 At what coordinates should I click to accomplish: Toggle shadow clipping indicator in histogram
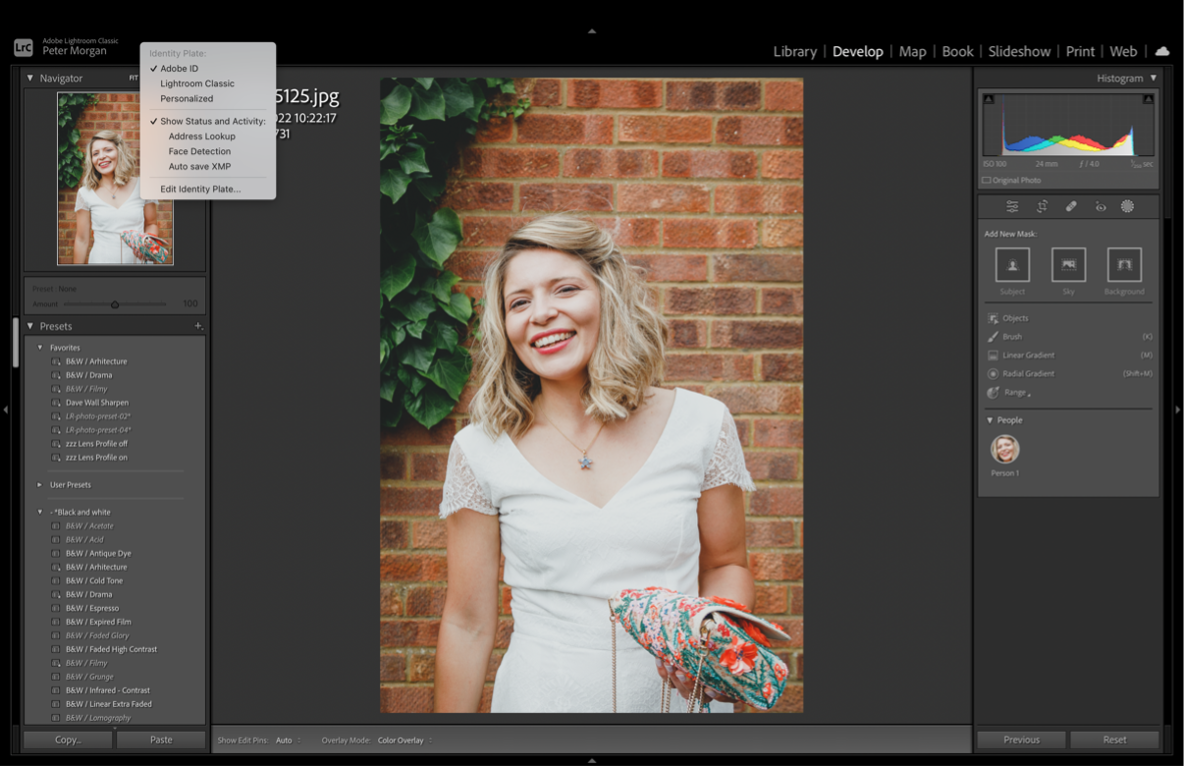point(989,99)
